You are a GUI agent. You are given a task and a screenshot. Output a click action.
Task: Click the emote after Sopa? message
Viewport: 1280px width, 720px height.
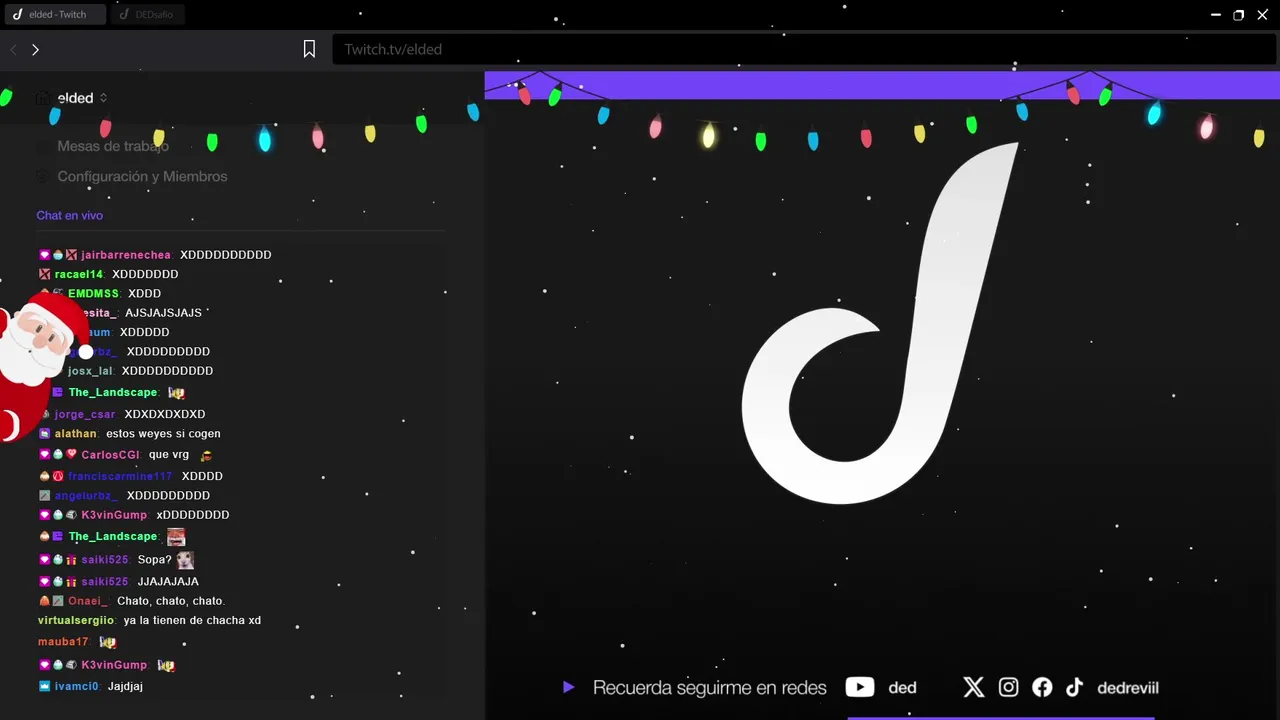pos(185,560)
